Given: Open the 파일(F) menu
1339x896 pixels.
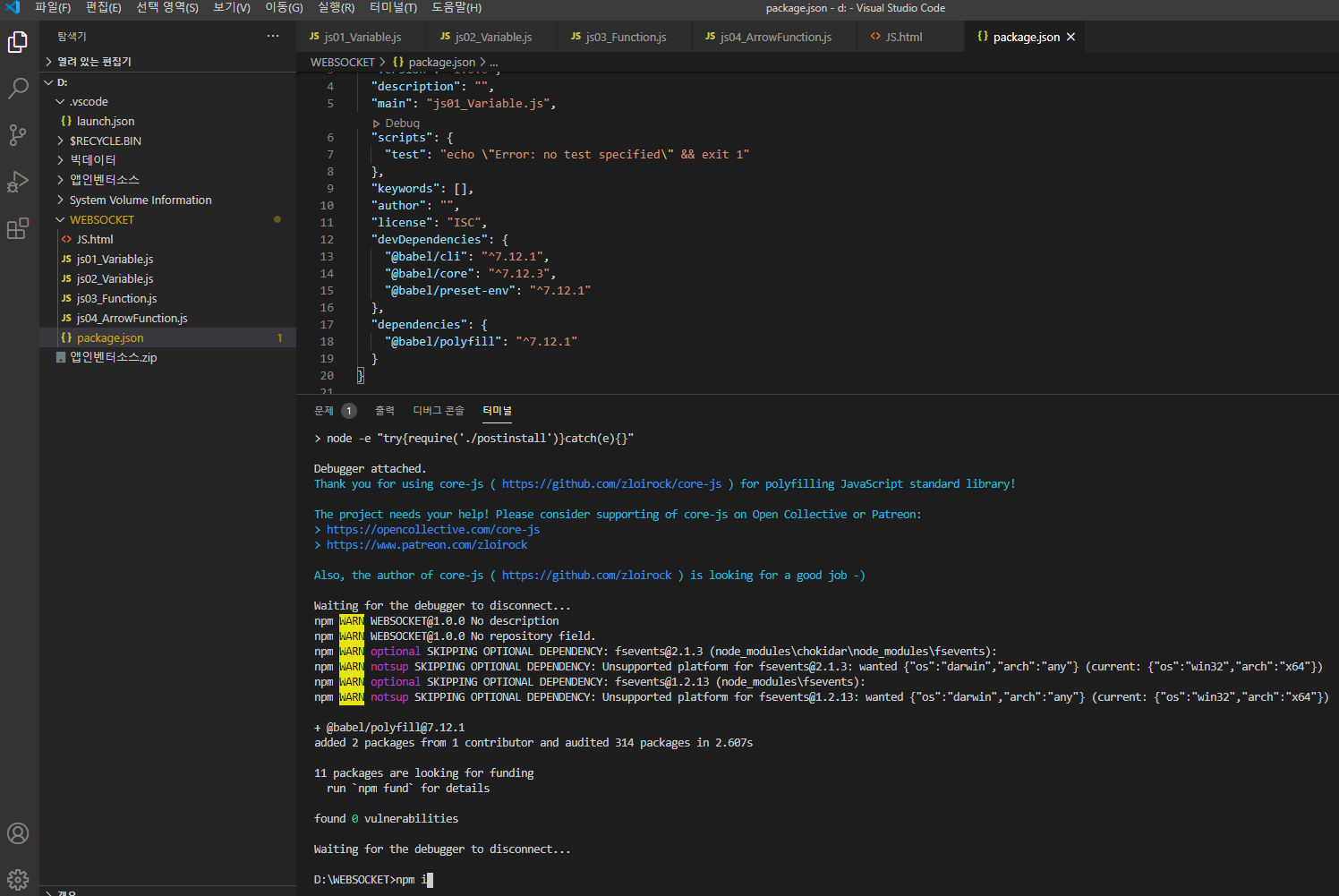Looking at the screenshot, I should pyautogui.click(x=53, y=7).
